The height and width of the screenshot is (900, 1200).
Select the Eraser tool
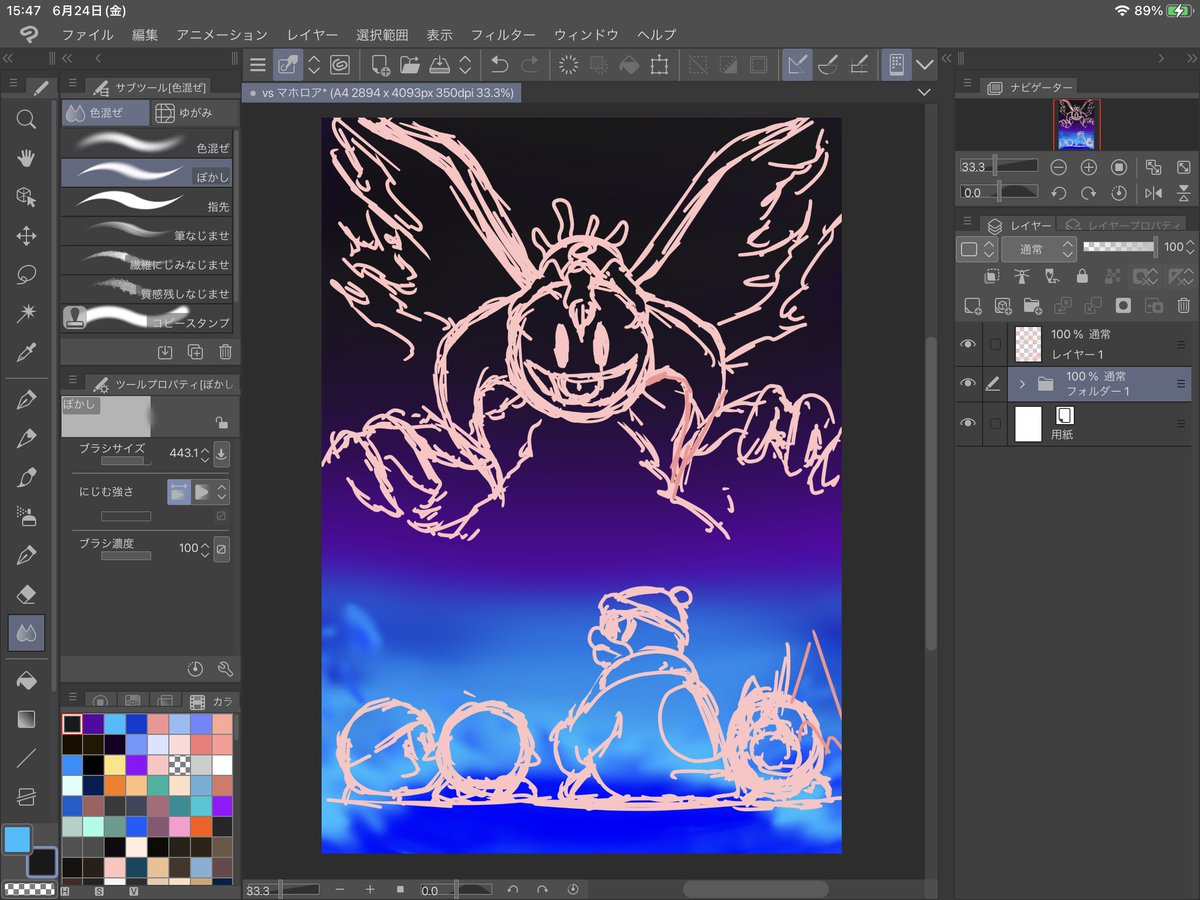click(x=26, y=594)
